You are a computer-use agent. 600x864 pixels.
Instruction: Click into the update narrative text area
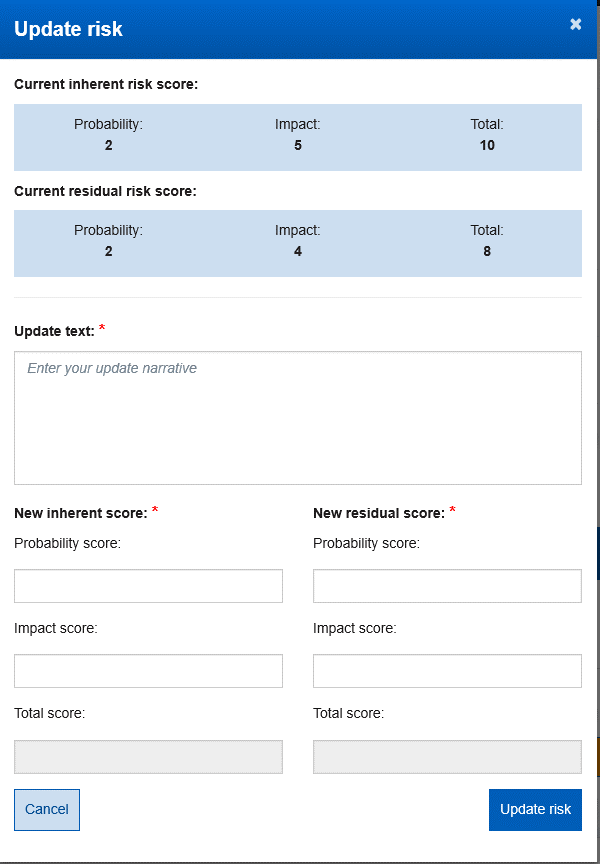pos(298,418)
